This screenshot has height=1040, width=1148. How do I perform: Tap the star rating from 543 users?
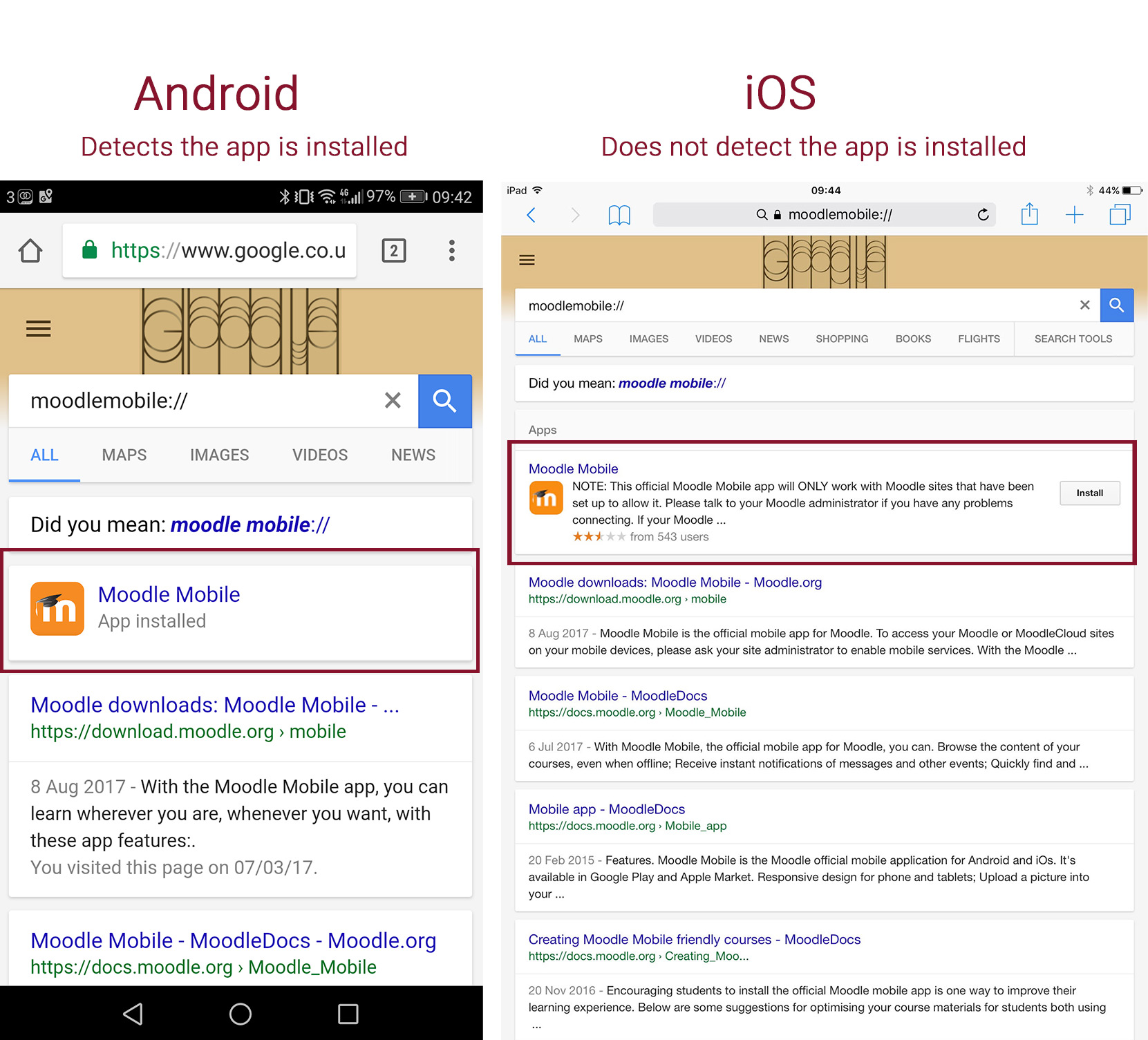click(x=640, y=536)
